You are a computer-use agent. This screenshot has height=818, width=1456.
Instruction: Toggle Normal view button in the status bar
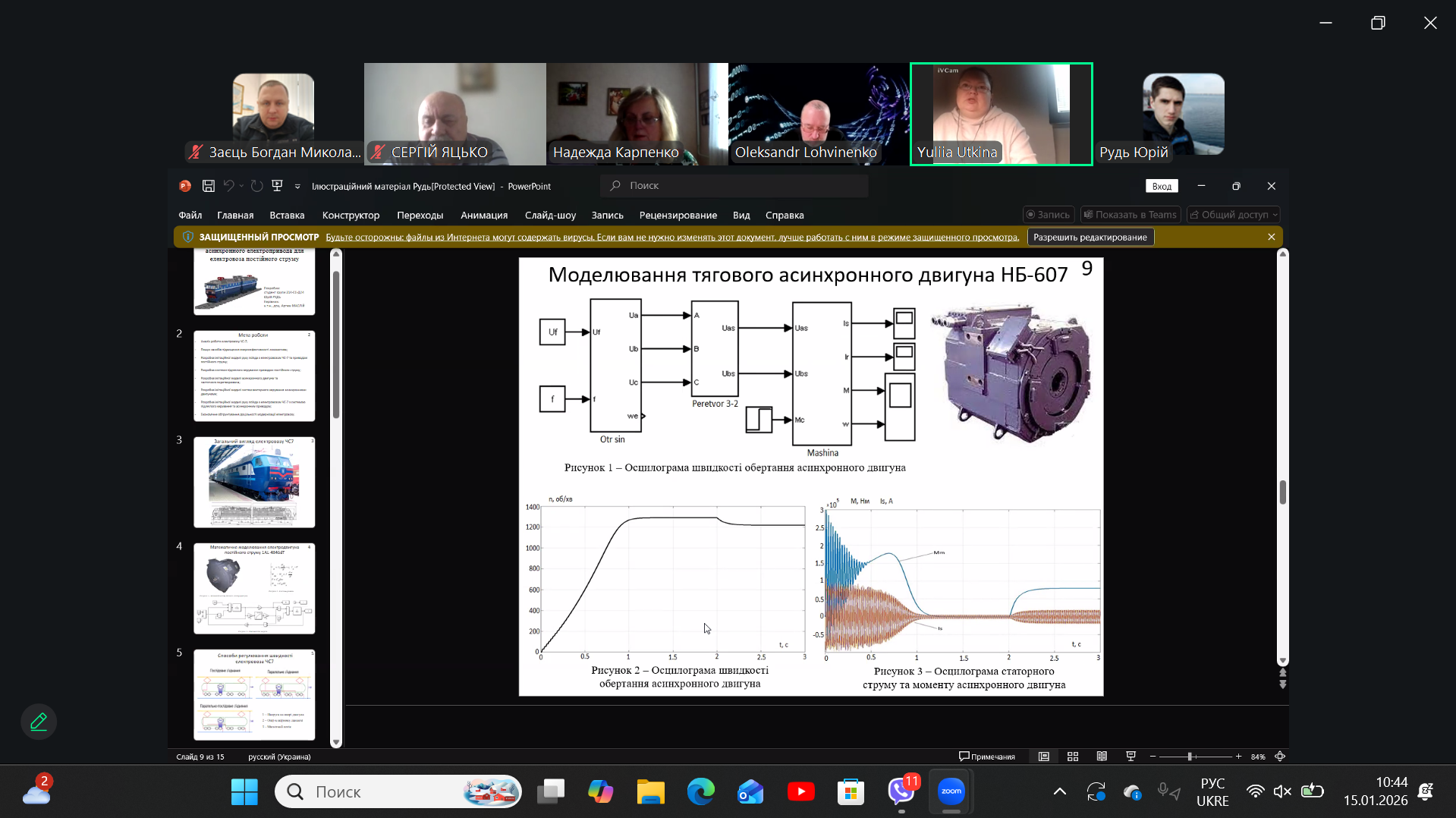click(x=1044, y=757)
